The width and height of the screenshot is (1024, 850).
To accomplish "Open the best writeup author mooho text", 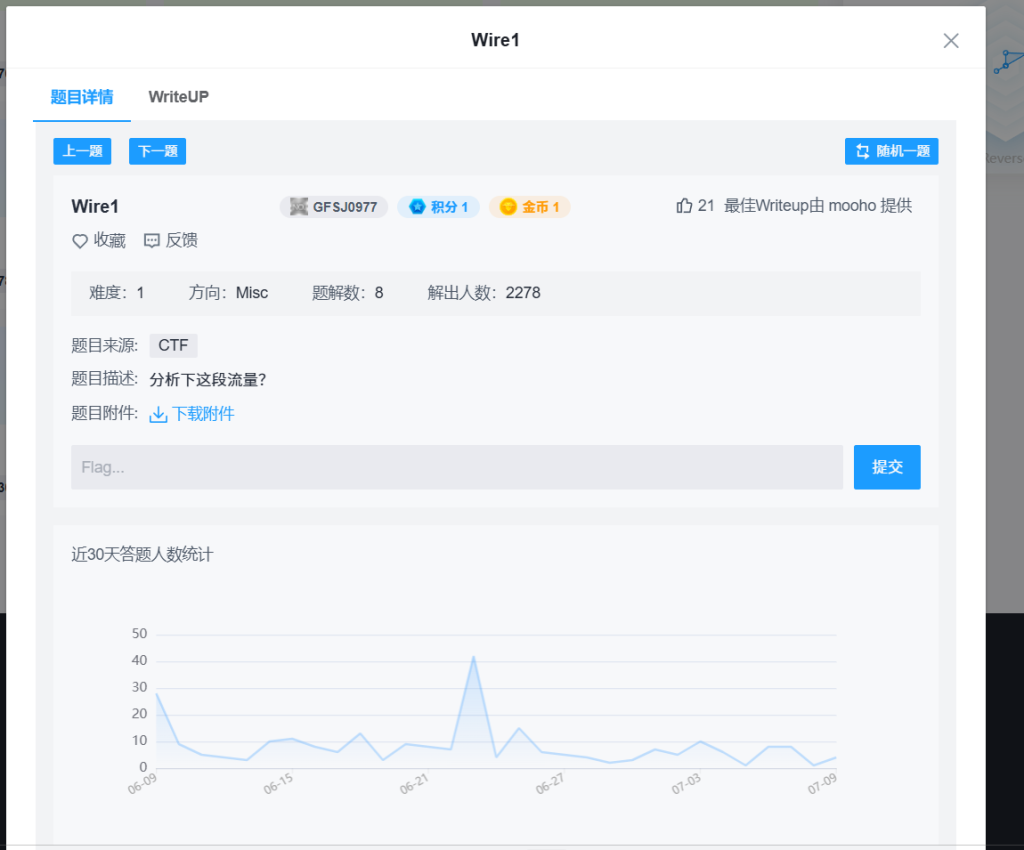I will (852, 206).
